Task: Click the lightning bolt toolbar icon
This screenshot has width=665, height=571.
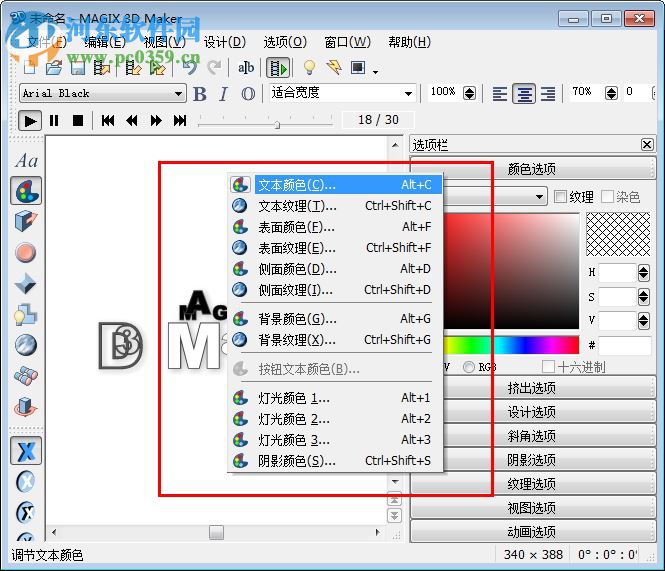Action: [x=334, y=67]
